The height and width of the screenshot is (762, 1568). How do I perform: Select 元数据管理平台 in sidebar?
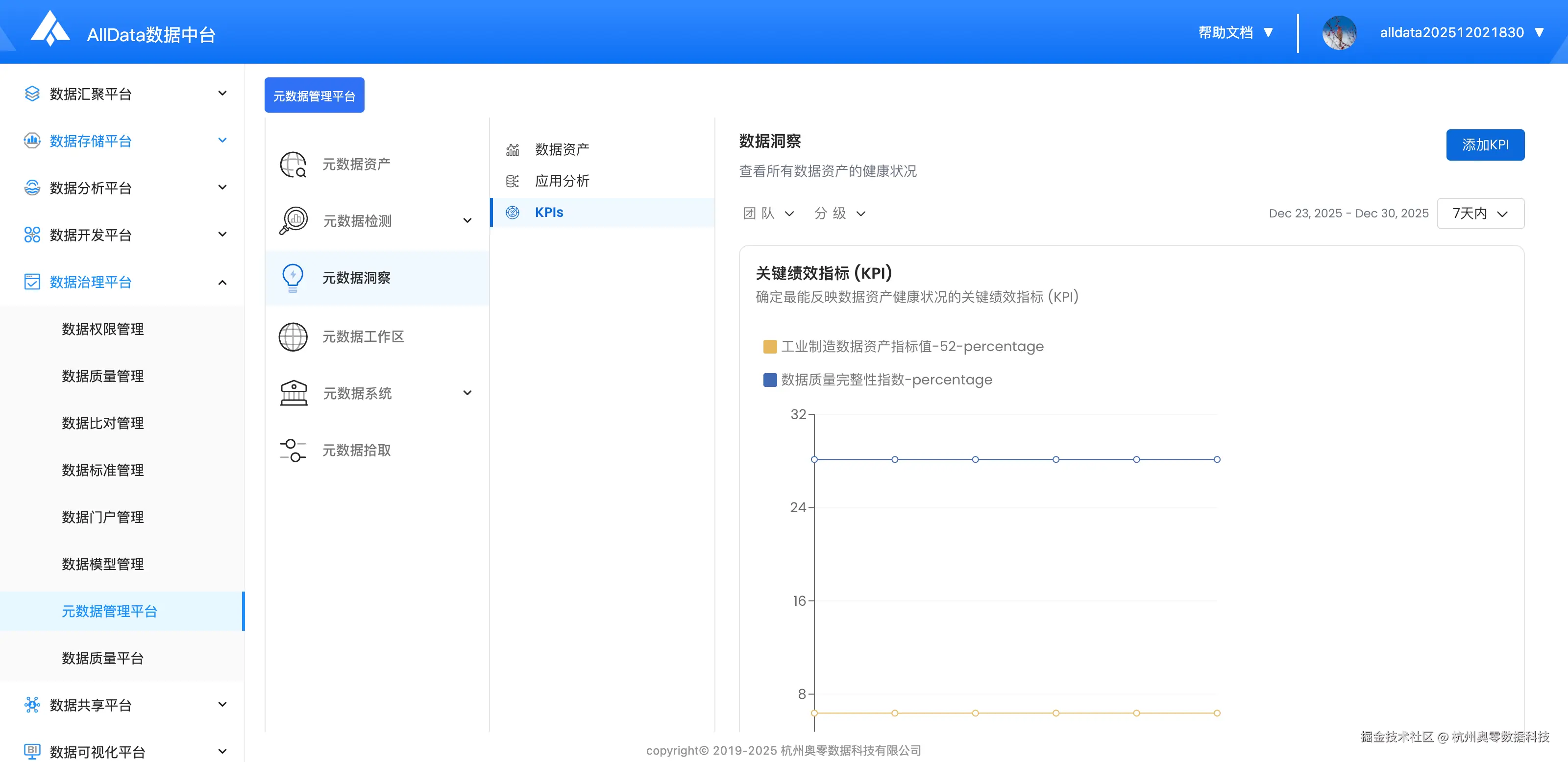122,611
